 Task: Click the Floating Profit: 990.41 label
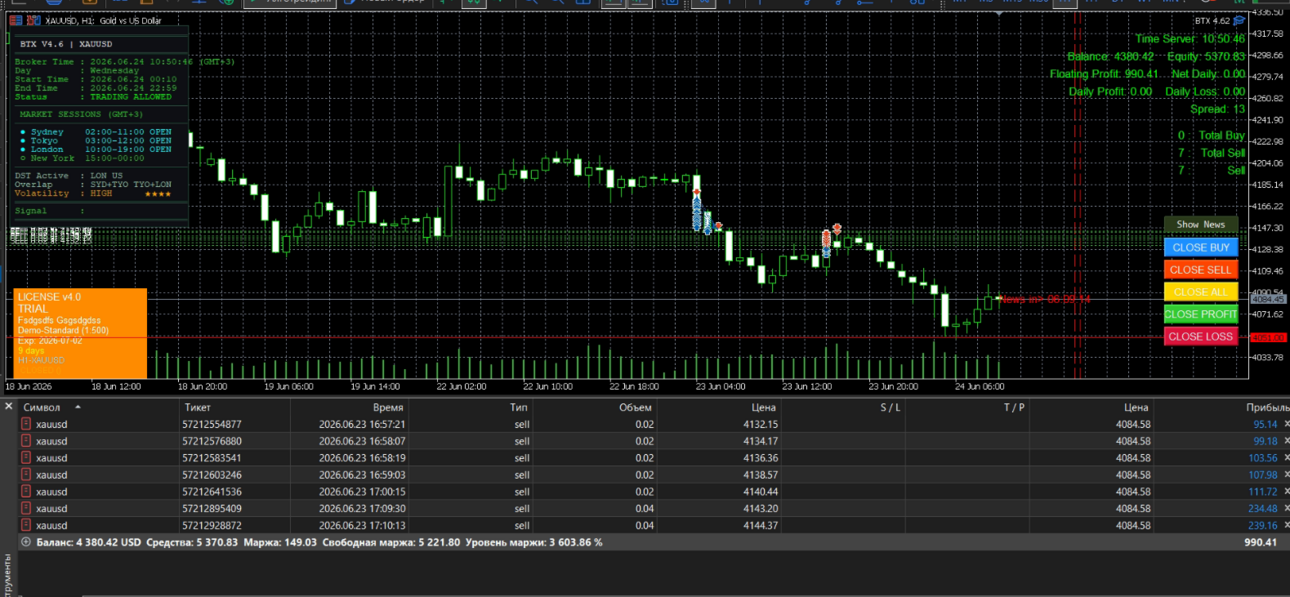coord(1104,73)
